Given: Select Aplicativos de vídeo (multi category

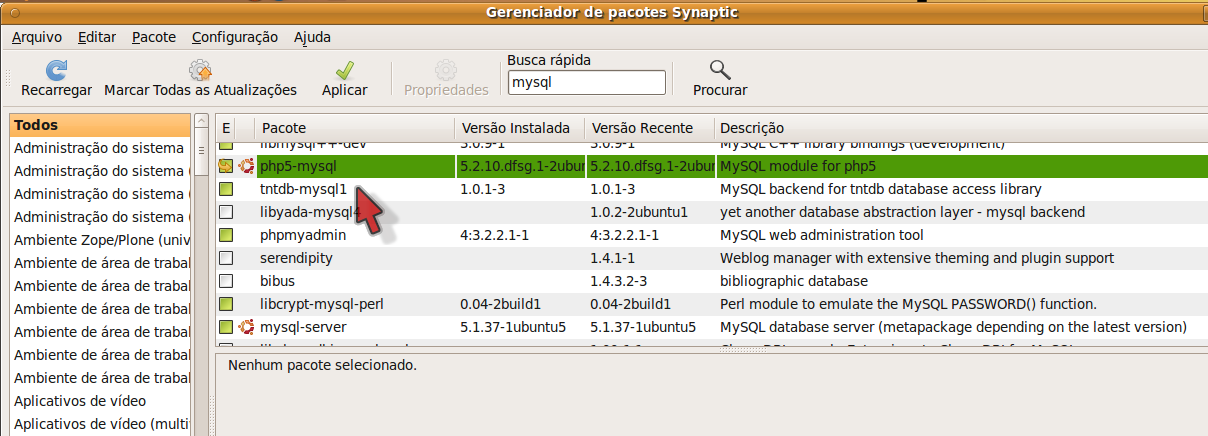Looking at the screenshot, I should coord(100,424).
